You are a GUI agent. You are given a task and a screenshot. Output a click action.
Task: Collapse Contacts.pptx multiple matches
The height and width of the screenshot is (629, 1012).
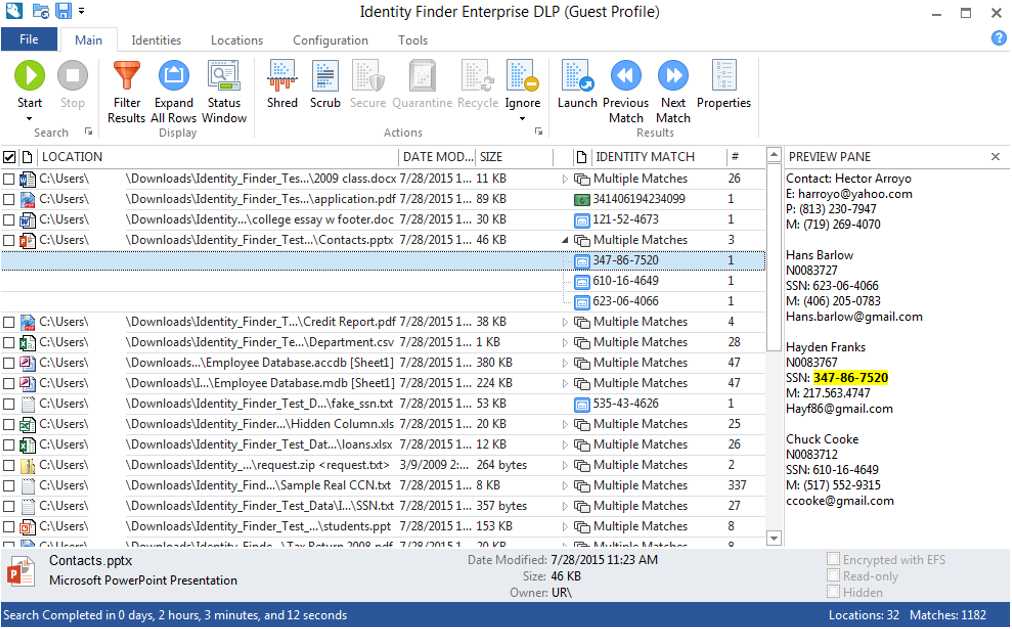pyautogui.click(x=565, y=240)
